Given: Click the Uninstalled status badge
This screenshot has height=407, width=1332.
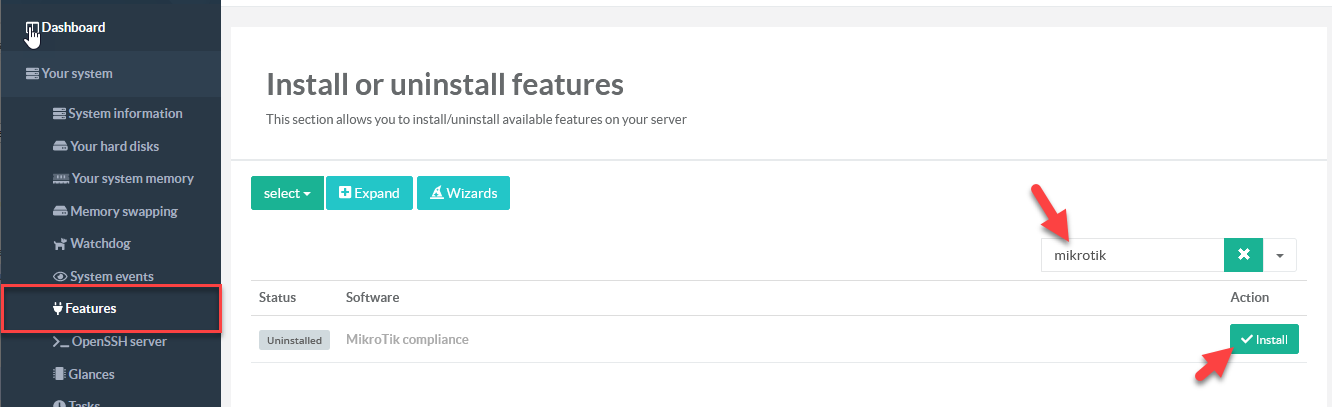Looking at the screenshot, I should pos(294,340).
